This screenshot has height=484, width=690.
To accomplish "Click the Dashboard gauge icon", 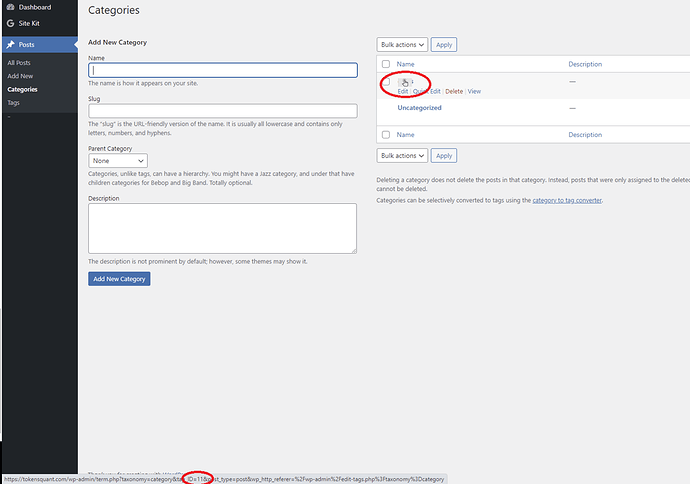I will coord(10,7).
